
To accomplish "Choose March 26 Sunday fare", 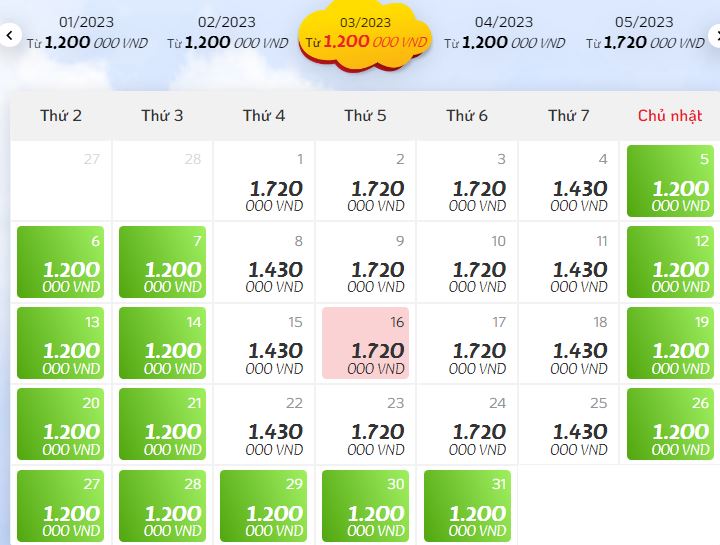I will (670, 424).
